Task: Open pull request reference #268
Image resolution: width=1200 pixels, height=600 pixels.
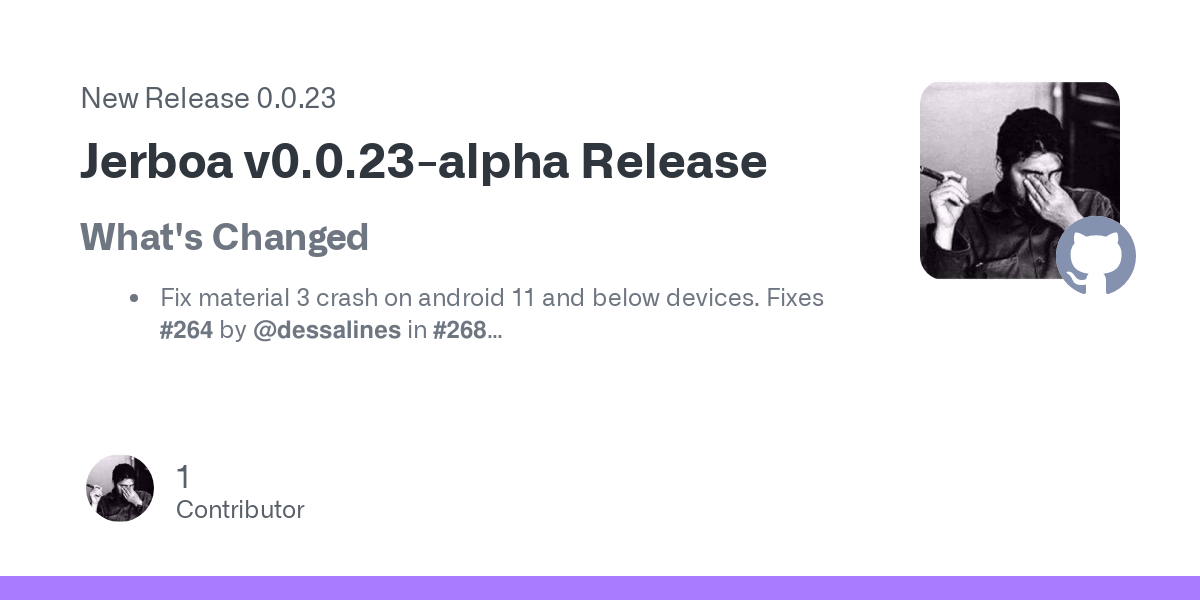Action: click(x=459, y=330)
